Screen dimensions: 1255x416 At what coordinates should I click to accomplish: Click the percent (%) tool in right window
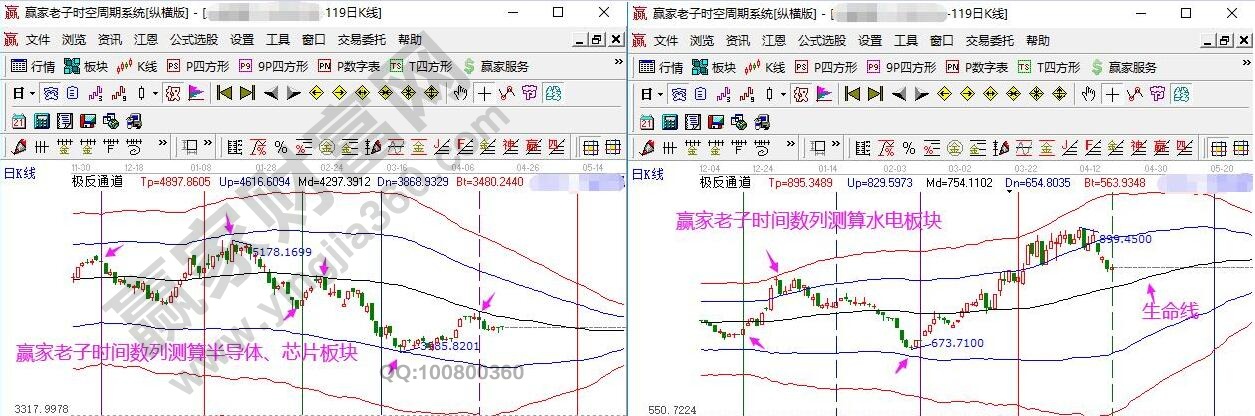click(x=908, y=147)
